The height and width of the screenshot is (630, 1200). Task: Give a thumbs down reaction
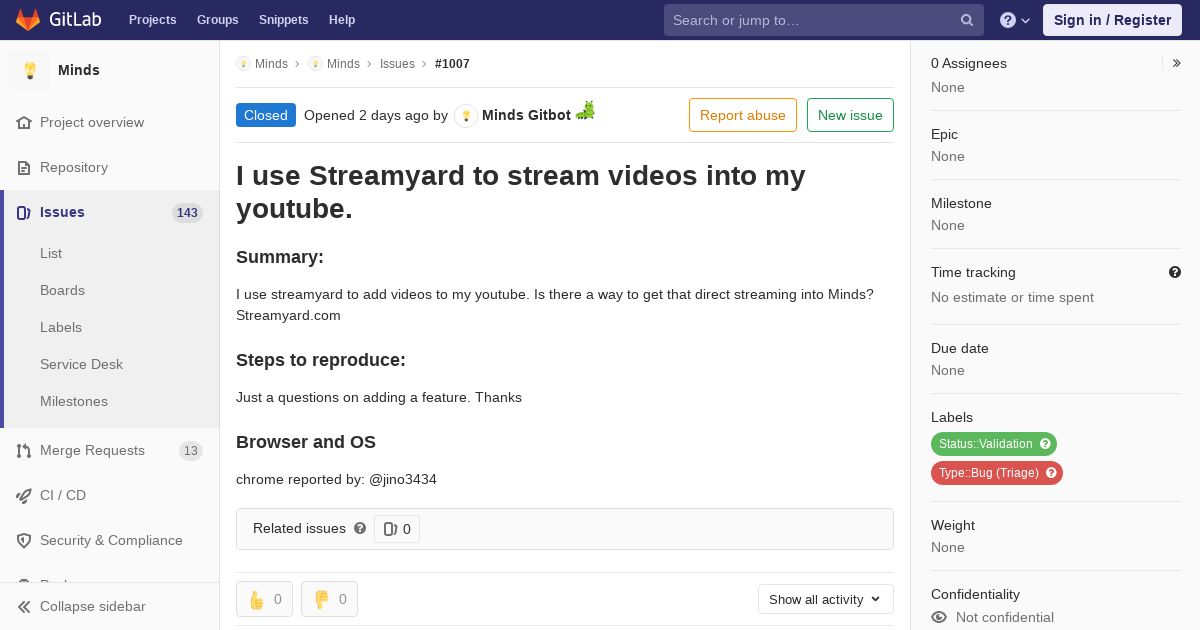click(x=329, y=599)
